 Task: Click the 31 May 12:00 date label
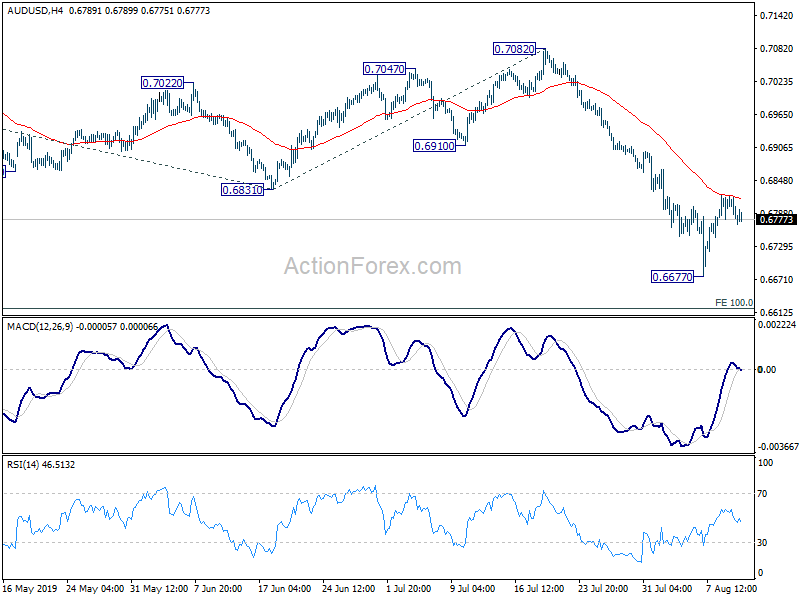click(159, 588)
